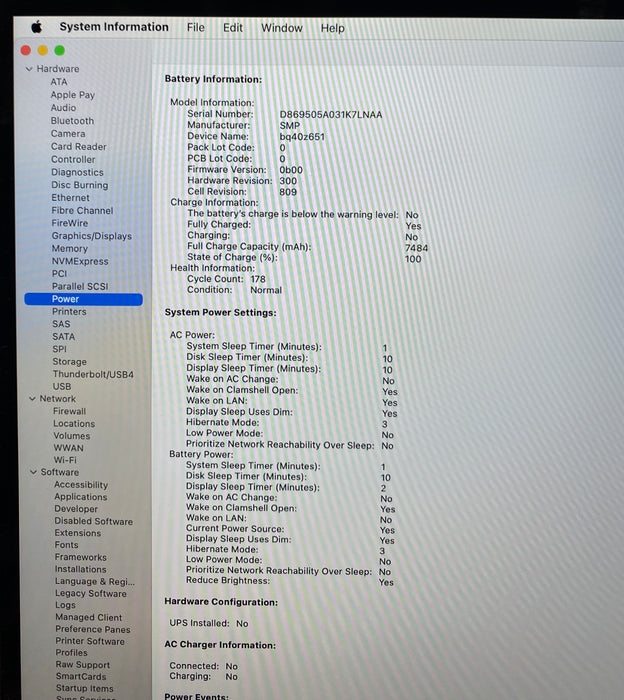624x700 pixels.
Task: Select FireWire in sidebar
Action: 70,223
